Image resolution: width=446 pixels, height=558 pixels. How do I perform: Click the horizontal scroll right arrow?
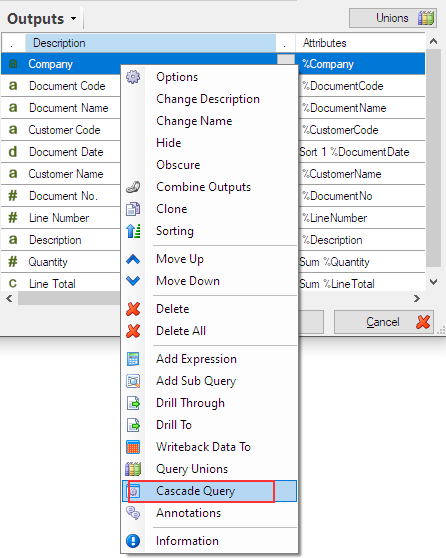[417, 298]
